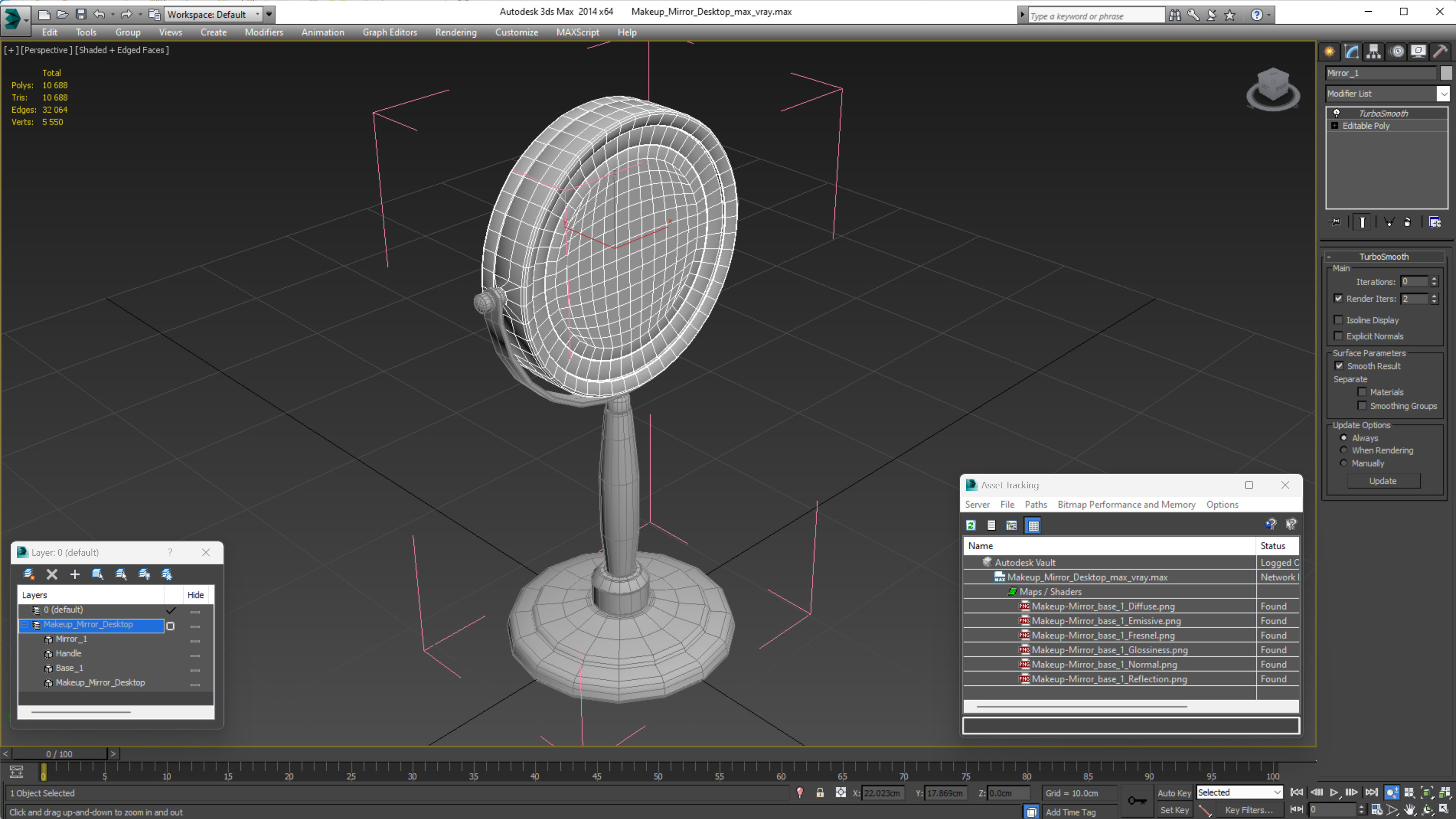This screenshot has height=819, width=1456.
Task: Click the Undo arrow icon
Action: [100, 14]
